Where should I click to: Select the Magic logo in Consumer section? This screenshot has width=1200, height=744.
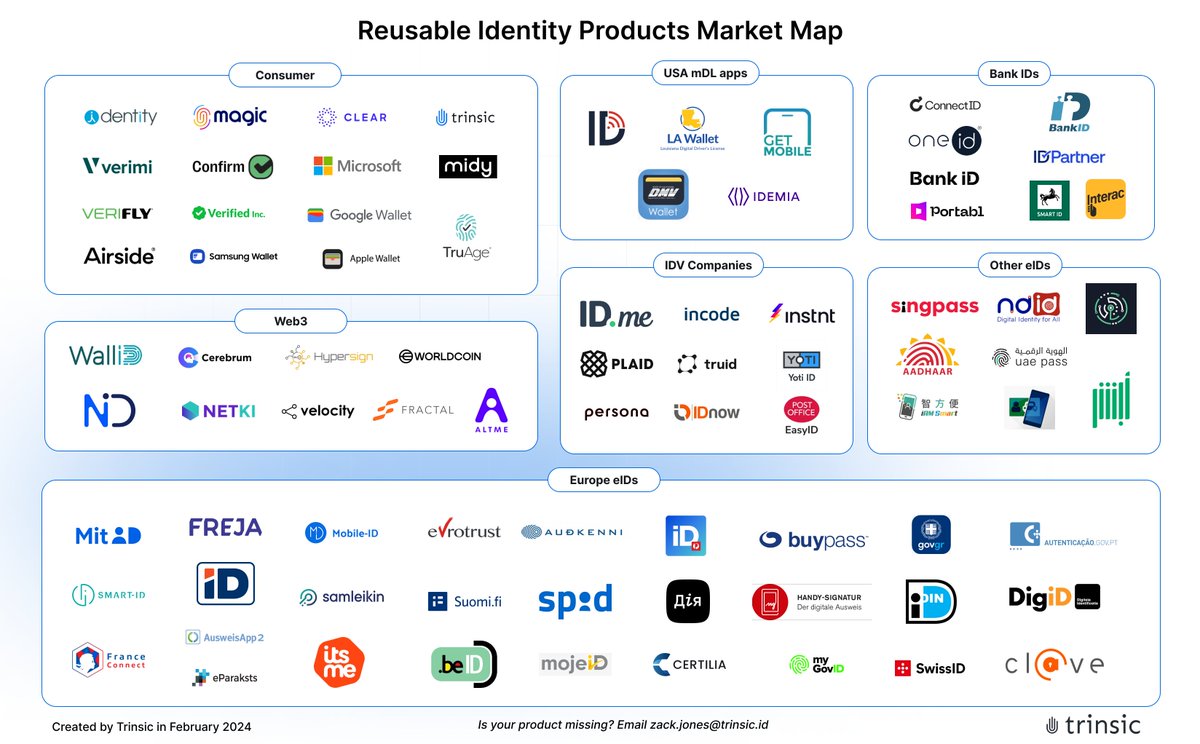coord(232,116)
